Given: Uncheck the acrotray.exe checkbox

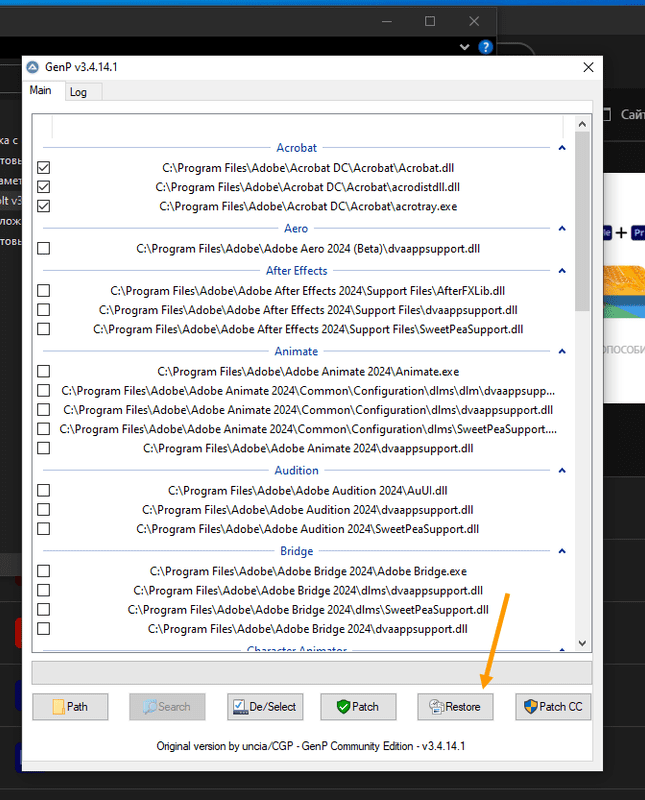Looking at the screenshot, I should 43,207.
